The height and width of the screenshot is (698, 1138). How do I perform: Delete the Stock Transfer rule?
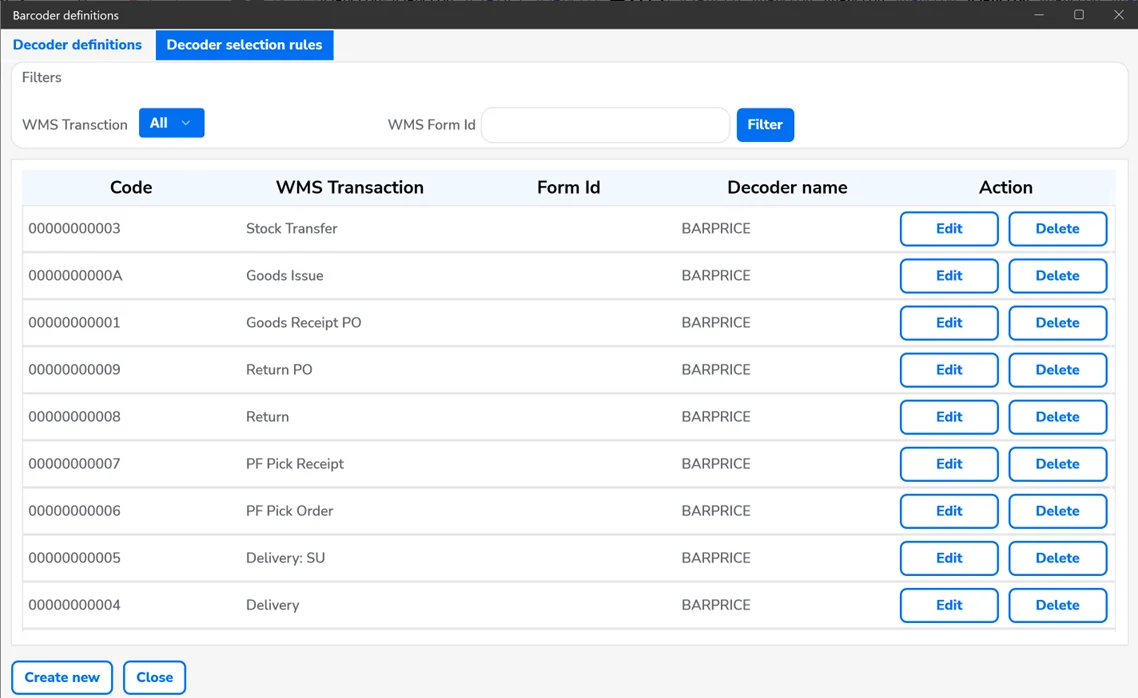coord(1057,229)
